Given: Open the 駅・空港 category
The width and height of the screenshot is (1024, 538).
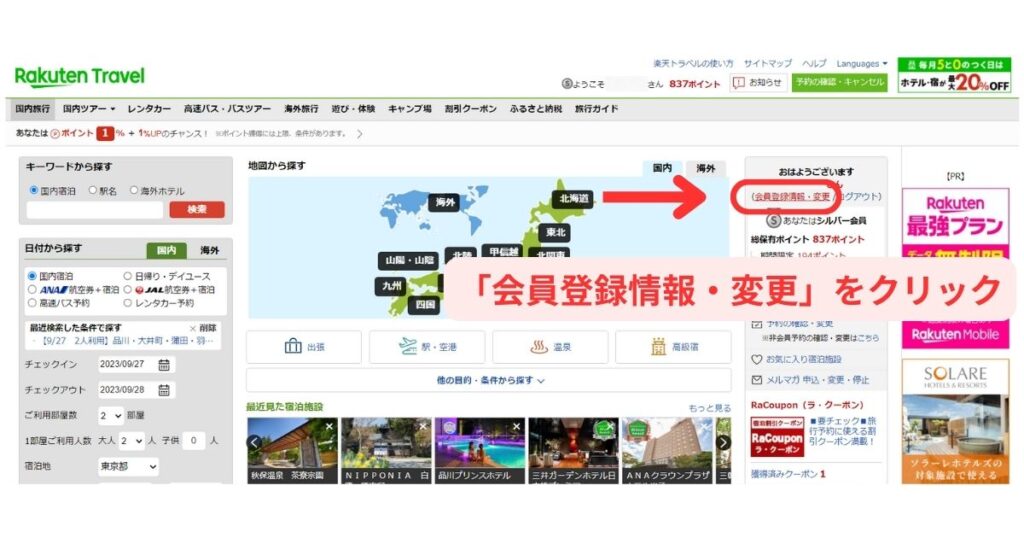Looking at the screenshot, I should [x=427, y=347].
